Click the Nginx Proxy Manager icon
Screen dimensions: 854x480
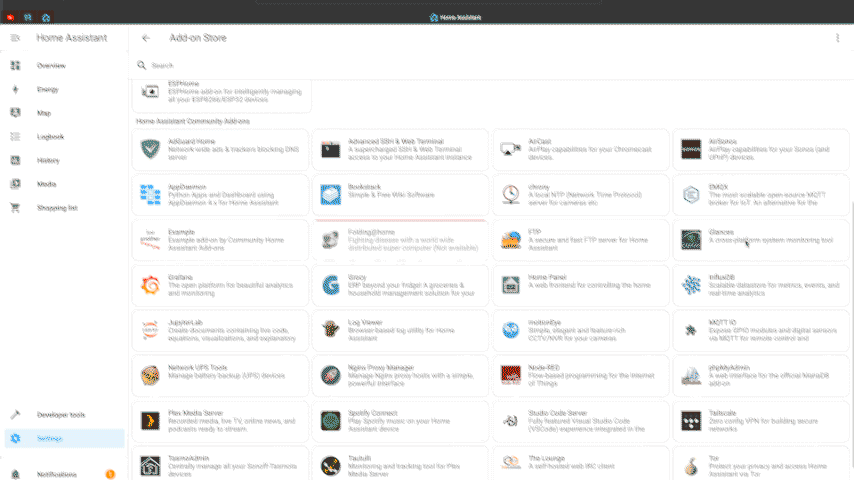coord(331,375)
